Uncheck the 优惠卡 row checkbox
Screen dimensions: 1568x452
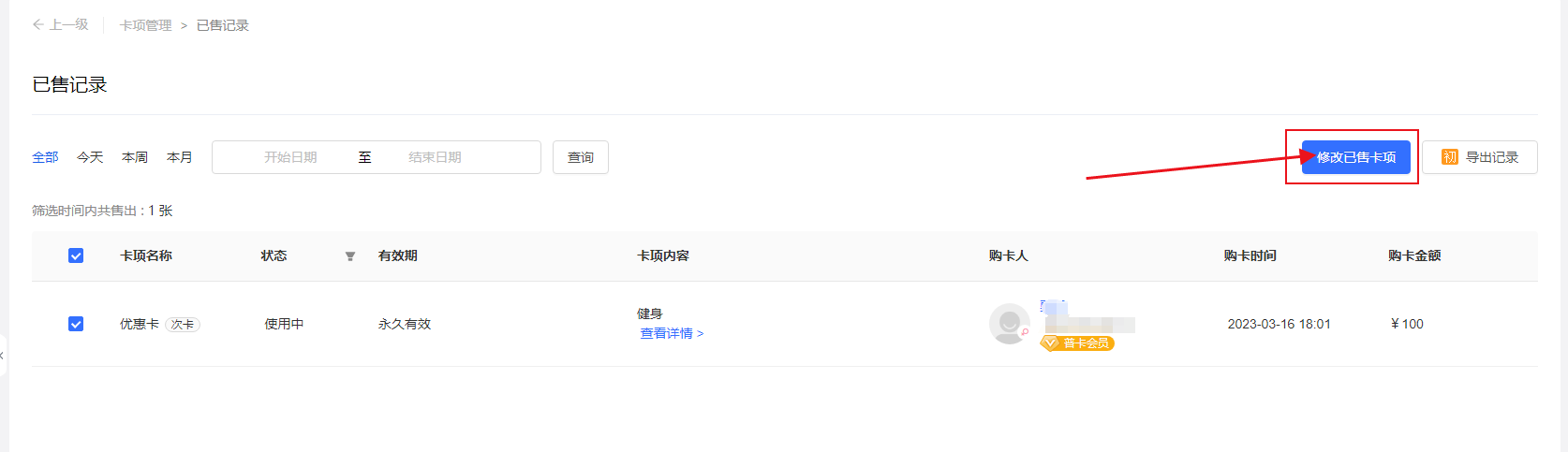coord(76,324)
